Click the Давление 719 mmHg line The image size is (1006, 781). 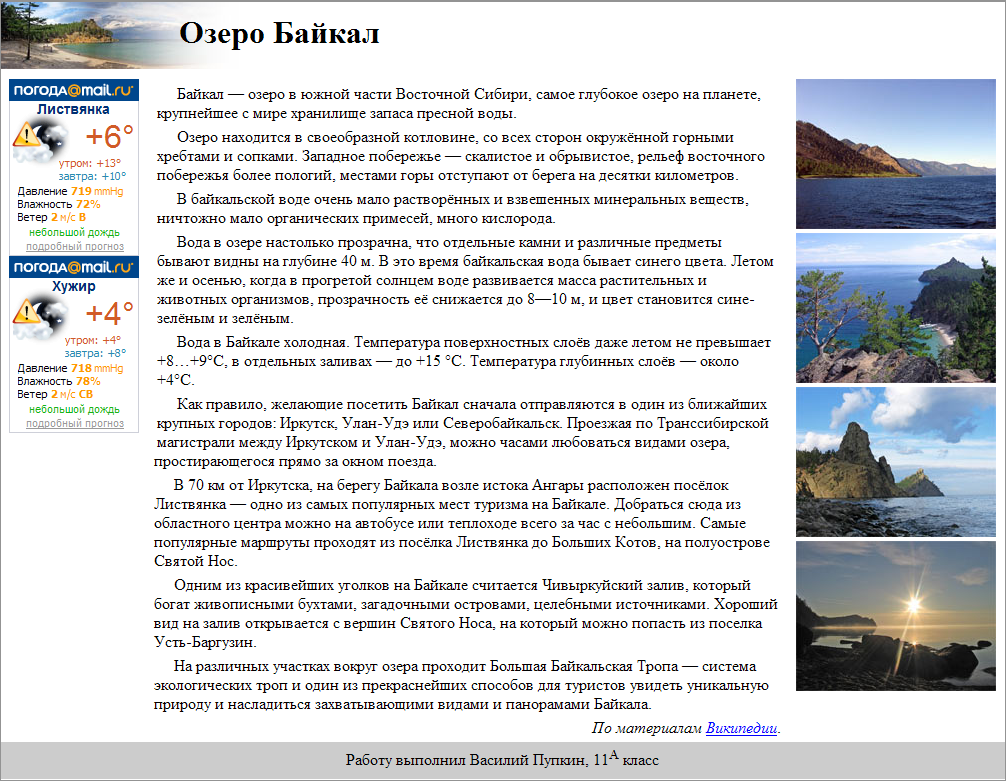(70, 191)
